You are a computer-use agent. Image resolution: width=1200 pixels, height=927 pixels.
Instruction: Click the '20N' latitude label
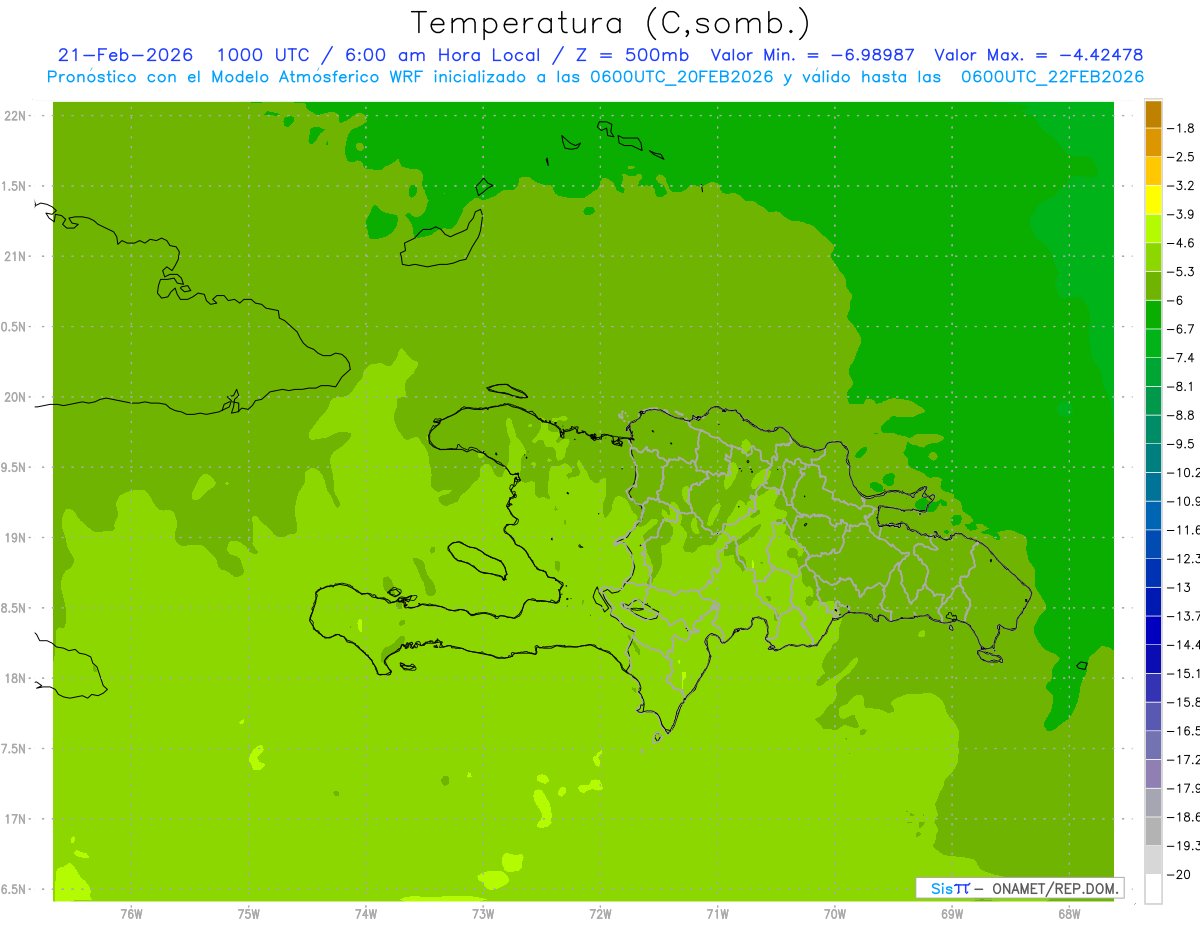tap(15, 397)
